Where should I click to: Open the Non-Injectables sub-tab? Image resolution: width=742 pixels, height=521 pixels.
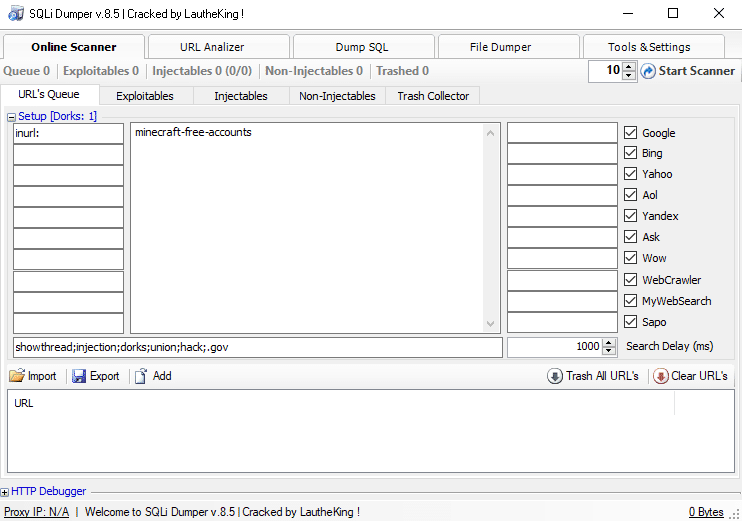(x=337, y=96)
